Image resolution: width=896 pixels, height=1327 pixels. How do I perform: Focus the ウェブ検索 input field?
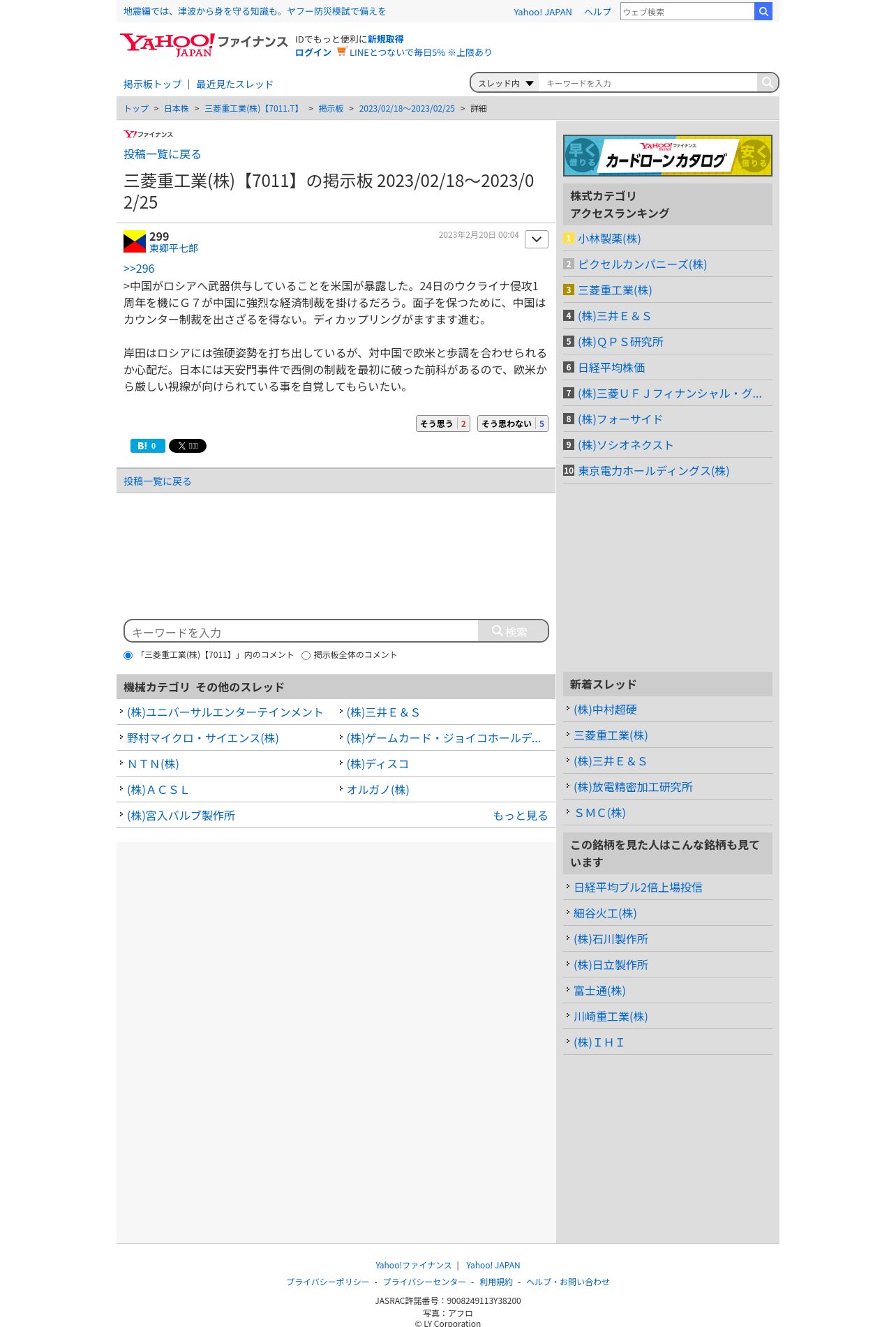point(687,11)
